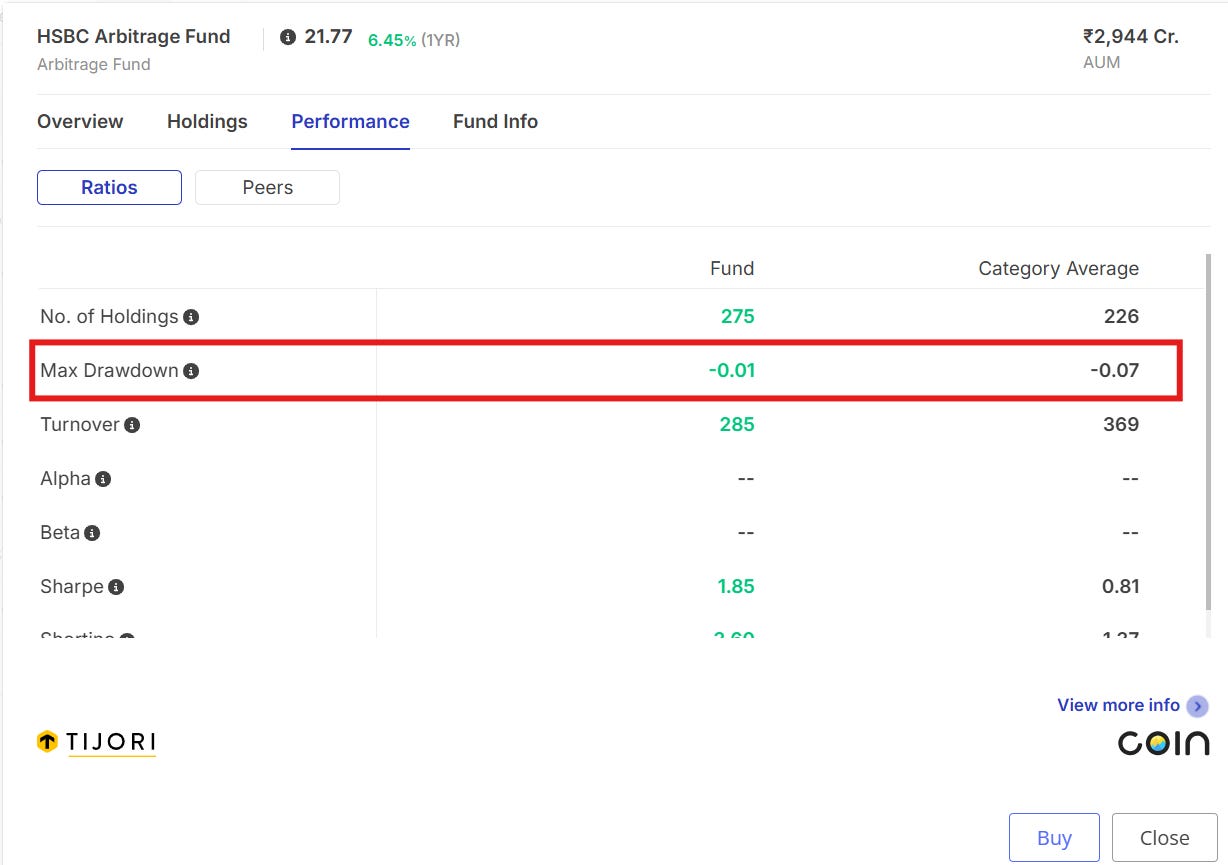Click the Close button
This screenshot has width=1228, height=865.
click(1164, 838)
